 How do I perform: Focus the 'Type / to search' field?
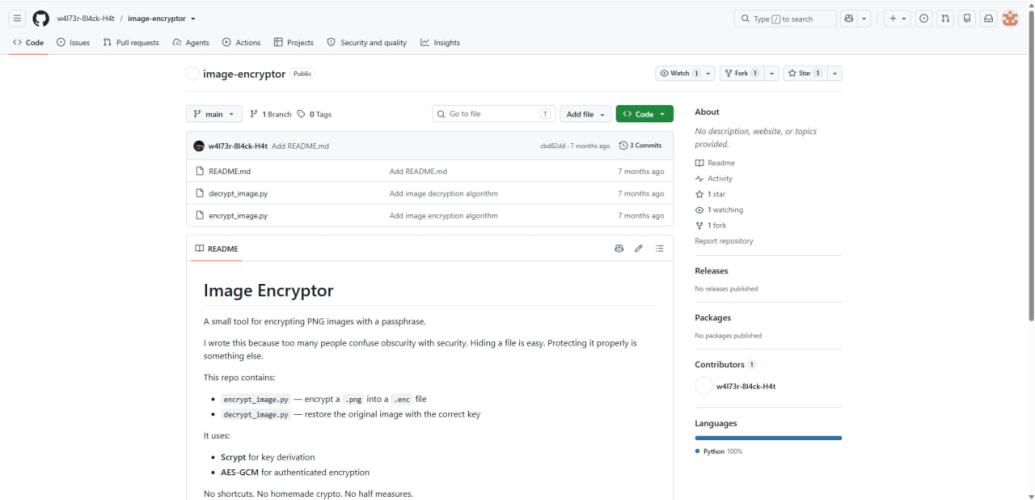[x=785, y=18]
